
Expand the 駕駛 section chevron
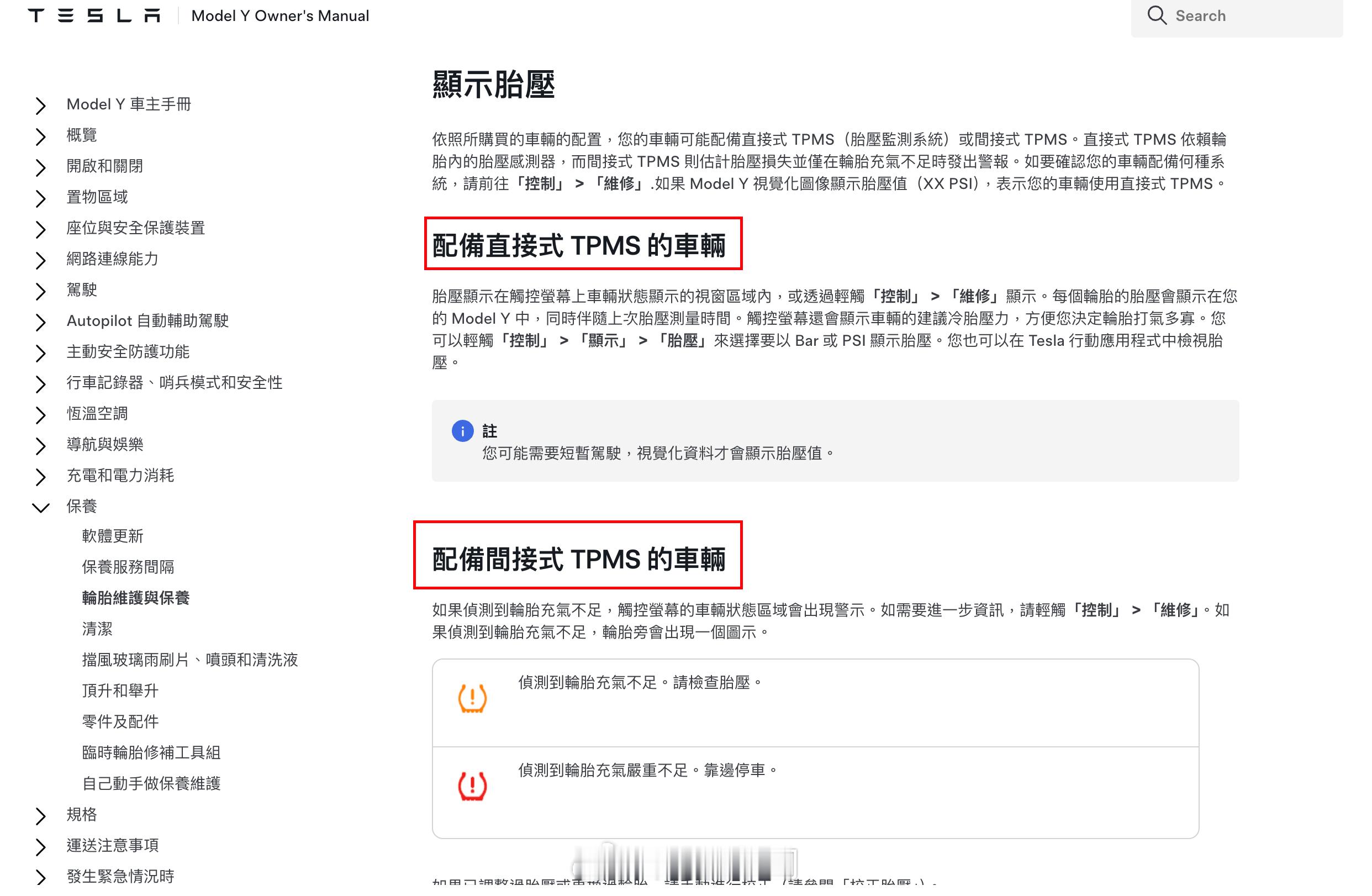(40, 291)
